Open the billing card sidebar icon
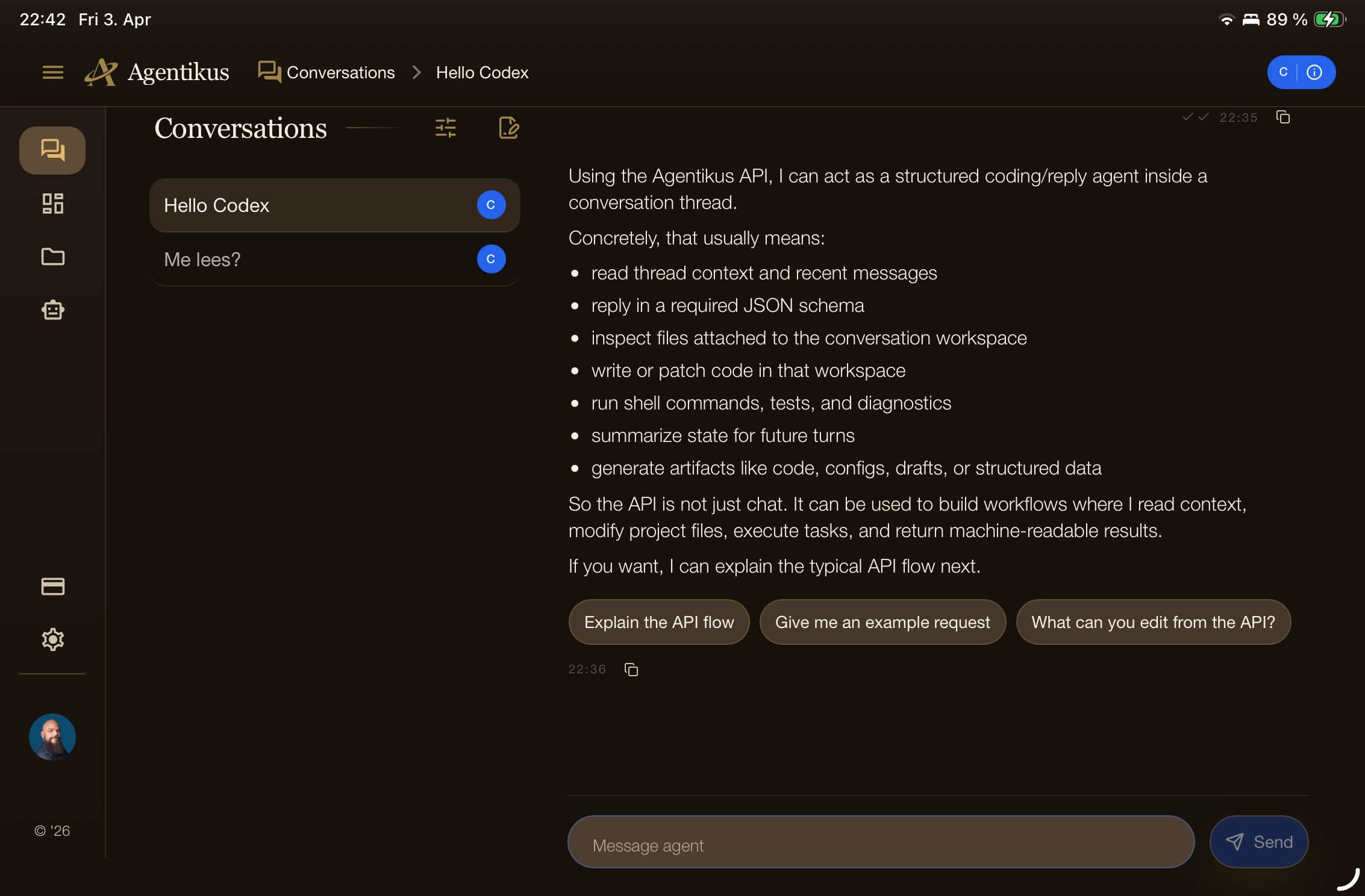The height and width of the screenshot is (896, 1365). [53, 586]
